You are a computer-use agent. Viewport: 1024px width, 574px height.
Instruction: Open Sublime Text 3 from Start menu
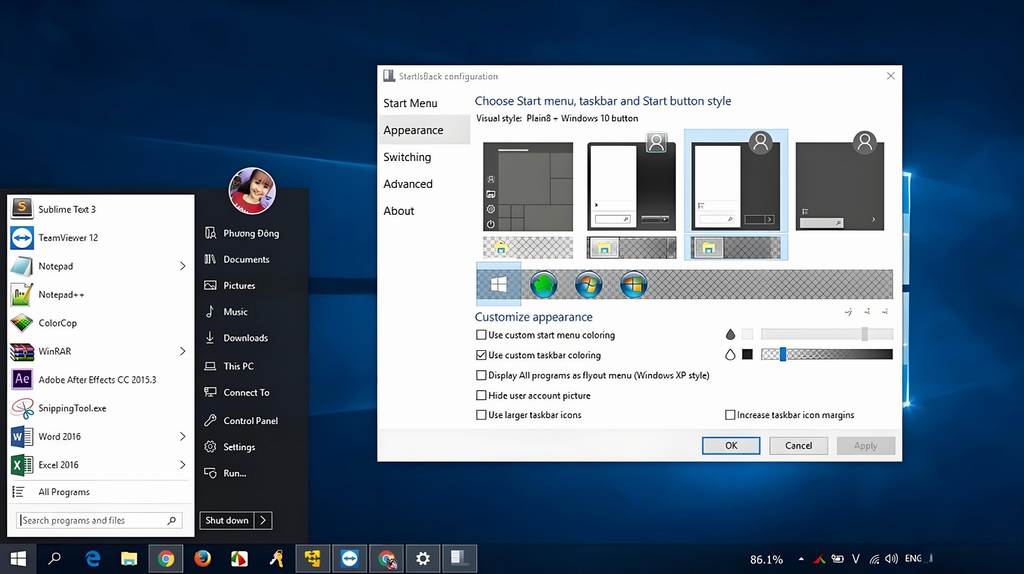pyautogui.click(x=67, y=209)
